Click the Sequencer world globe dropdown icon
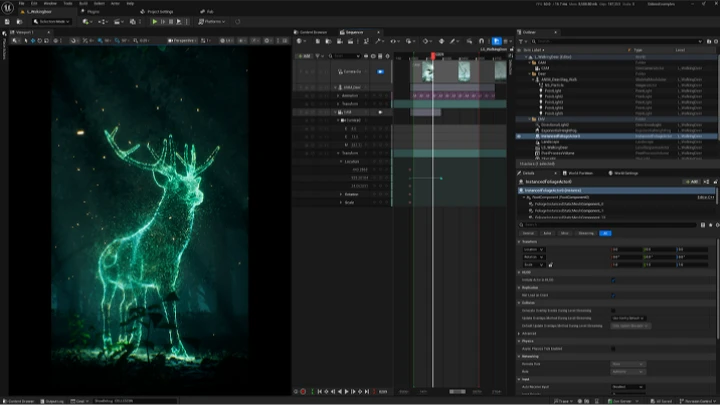This screenshot has height=405, width=720. pyautogui.click(x=301, y=41)
